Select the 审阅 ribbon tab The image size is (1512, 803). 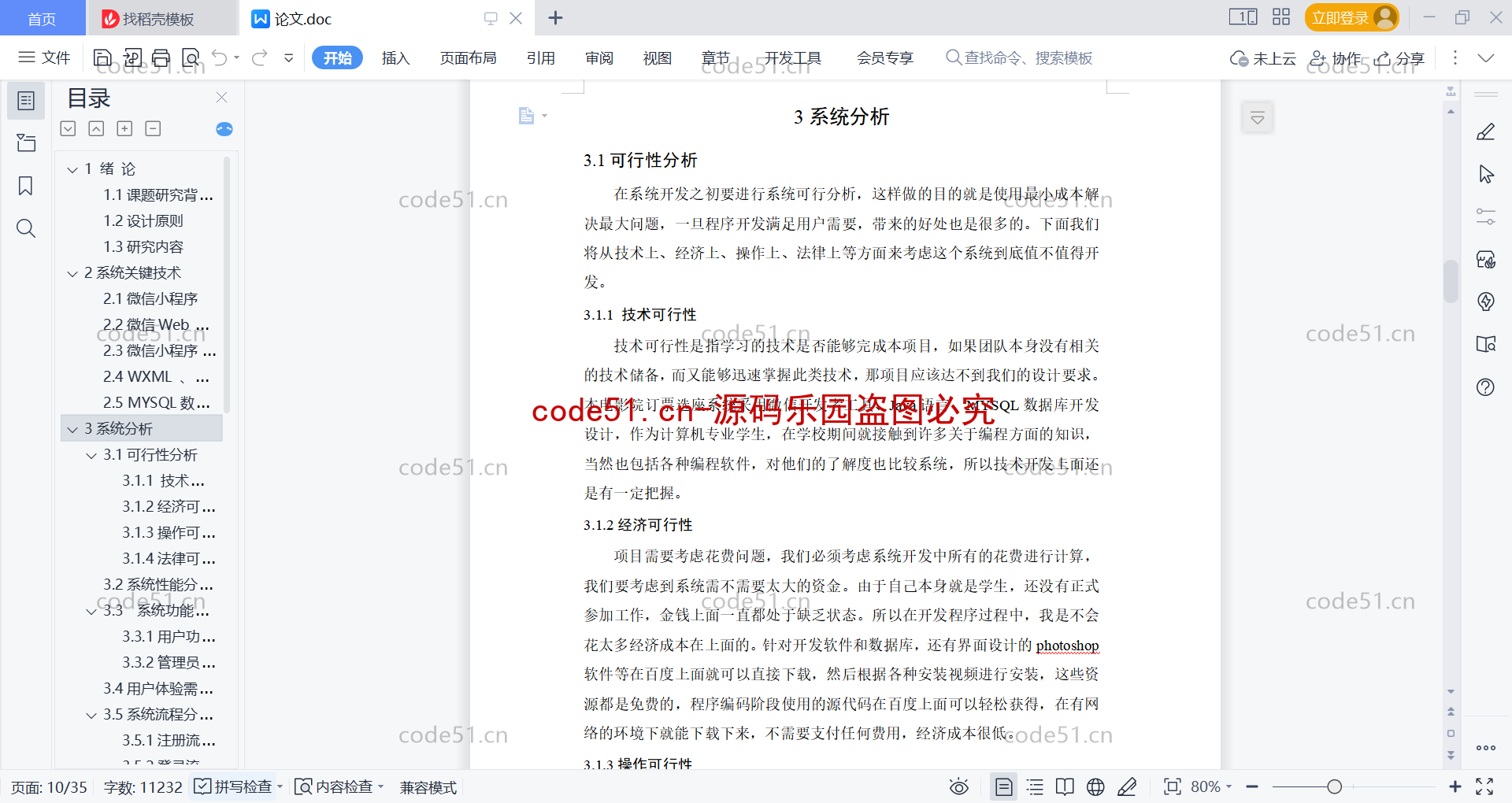[x=599, y=57]
